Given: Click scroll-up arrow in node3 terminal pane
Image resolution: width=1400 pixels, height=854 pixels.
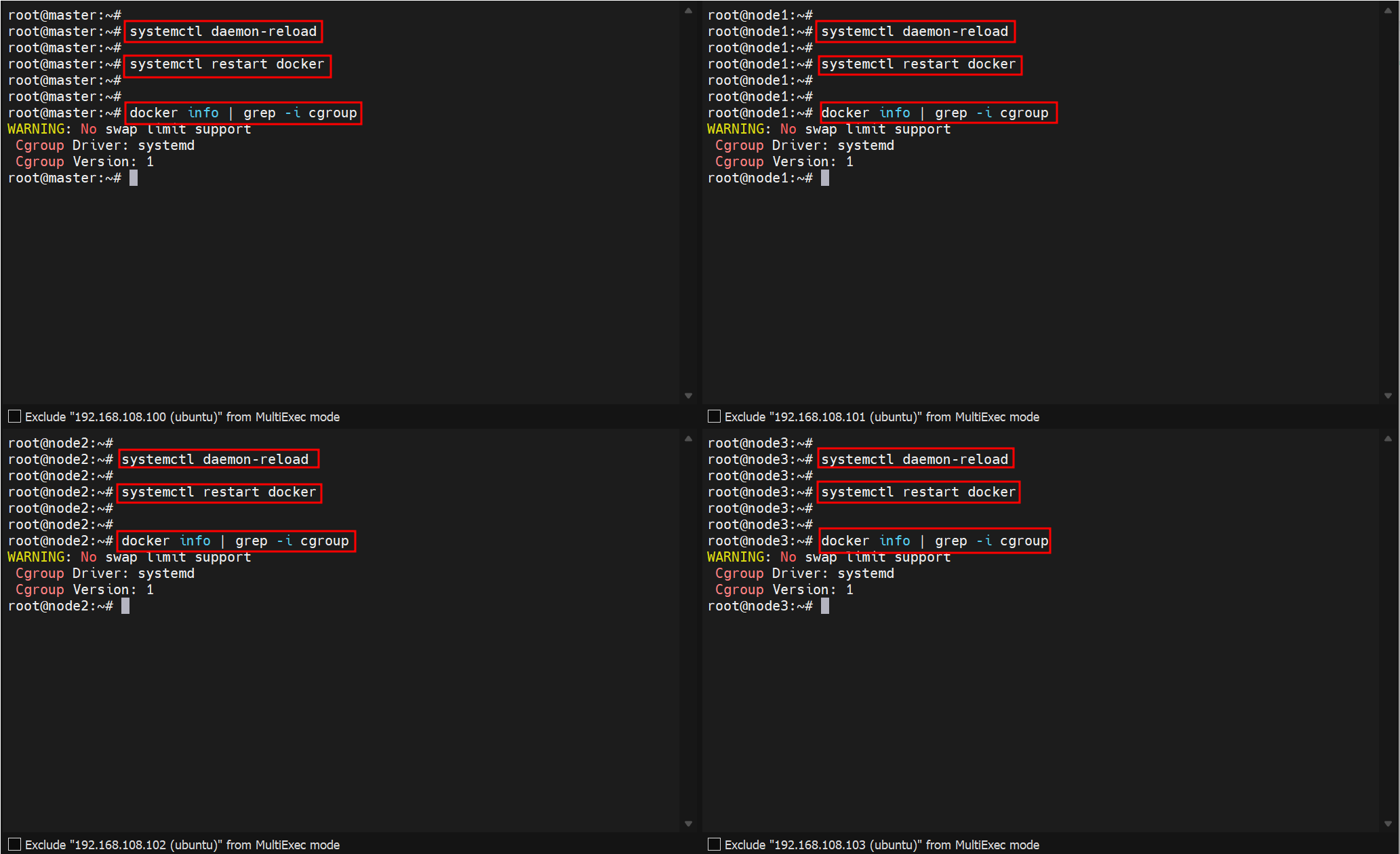Looking at the screenshot, I should click(1388, 439).
